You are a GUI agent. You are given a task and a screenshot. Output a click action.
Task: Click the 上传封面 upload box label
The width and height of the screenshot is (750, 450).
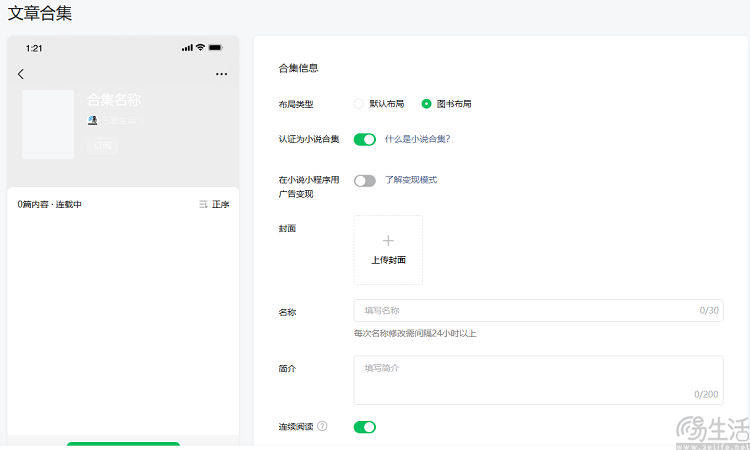[x=388, y=260]
